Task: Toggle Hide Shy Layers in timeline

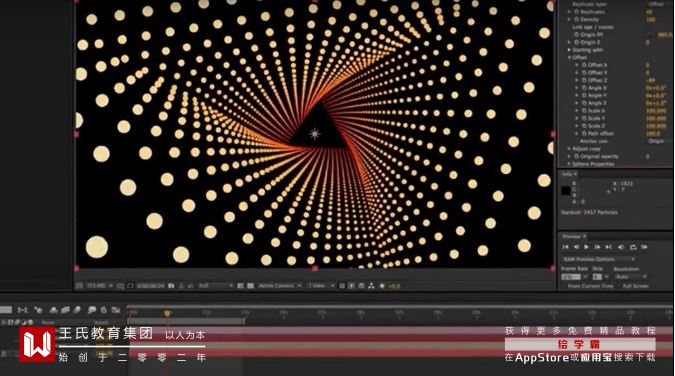Action: (x=53, y=310)
